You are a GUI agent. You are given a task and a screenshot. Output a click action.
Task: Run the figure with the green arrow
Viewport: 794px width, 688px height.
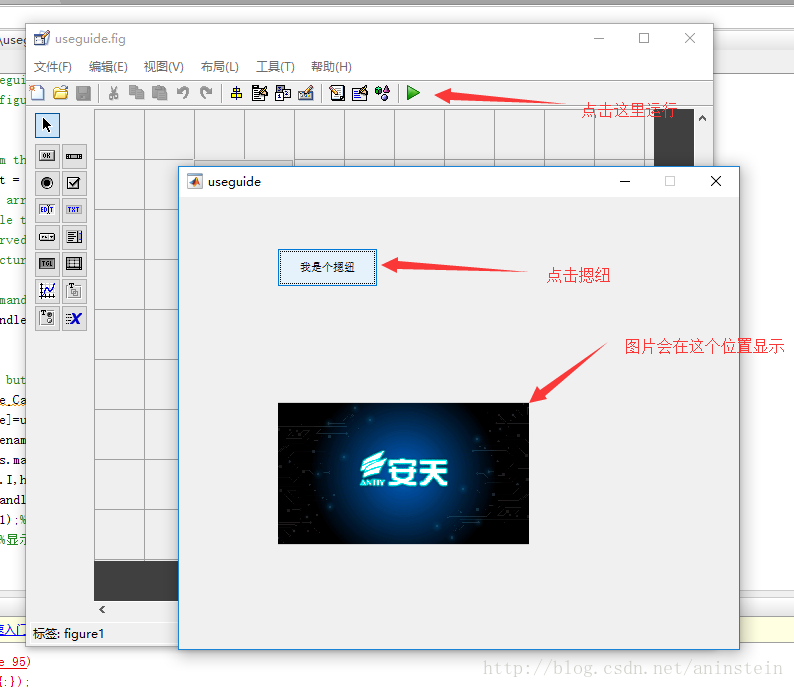pyautogui.click(x=413, y=93)
